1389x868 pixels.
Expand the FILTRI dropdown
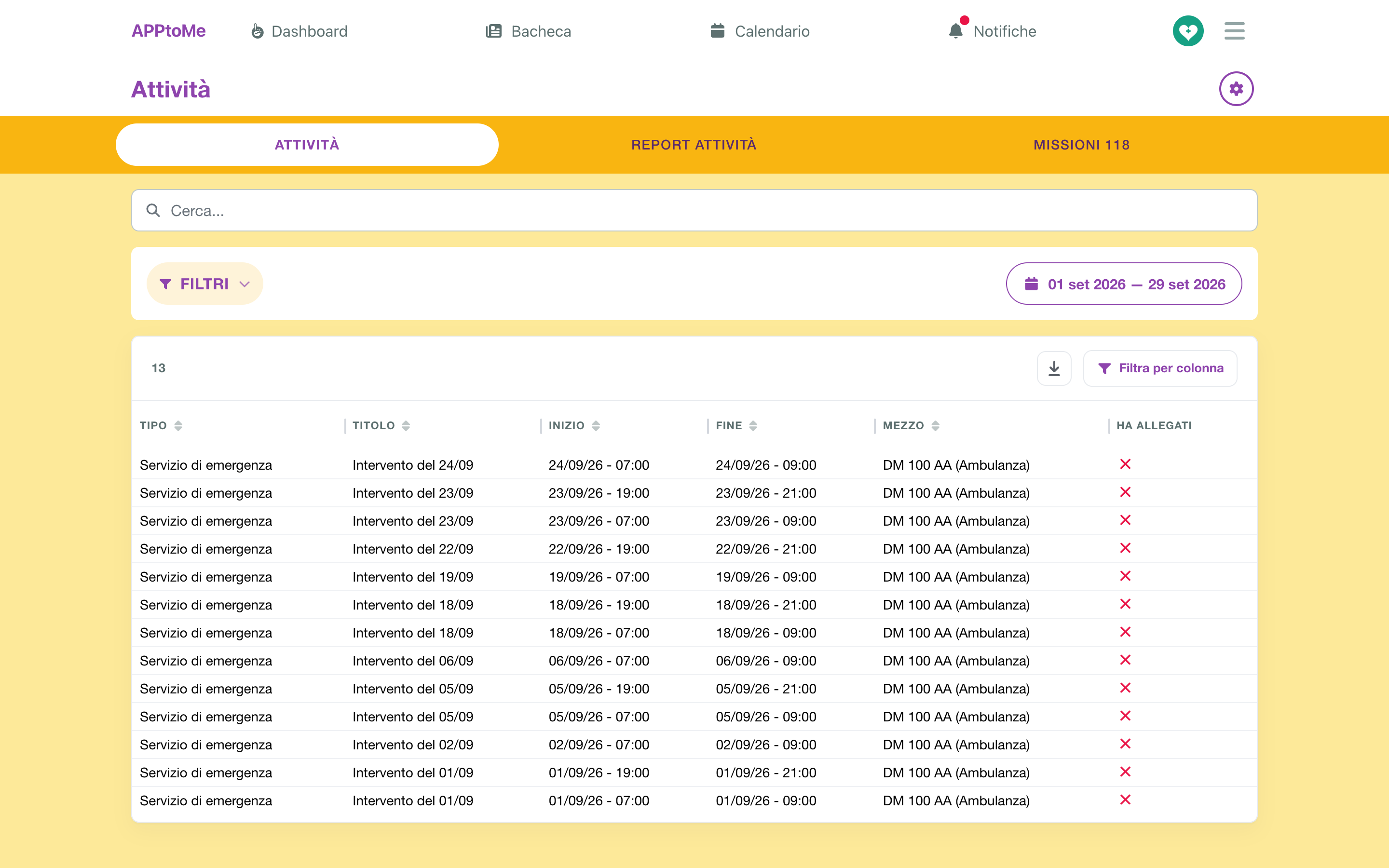click(205, 284)
